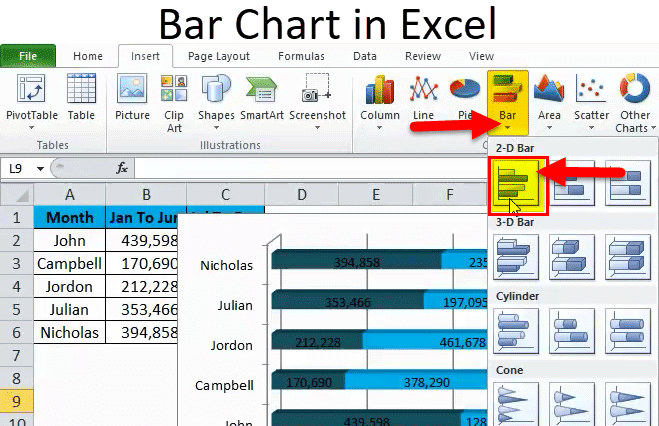Viewport: 659px width, 426px height.
Task: Open the Shapes gallery
Action: pos(216,101)
